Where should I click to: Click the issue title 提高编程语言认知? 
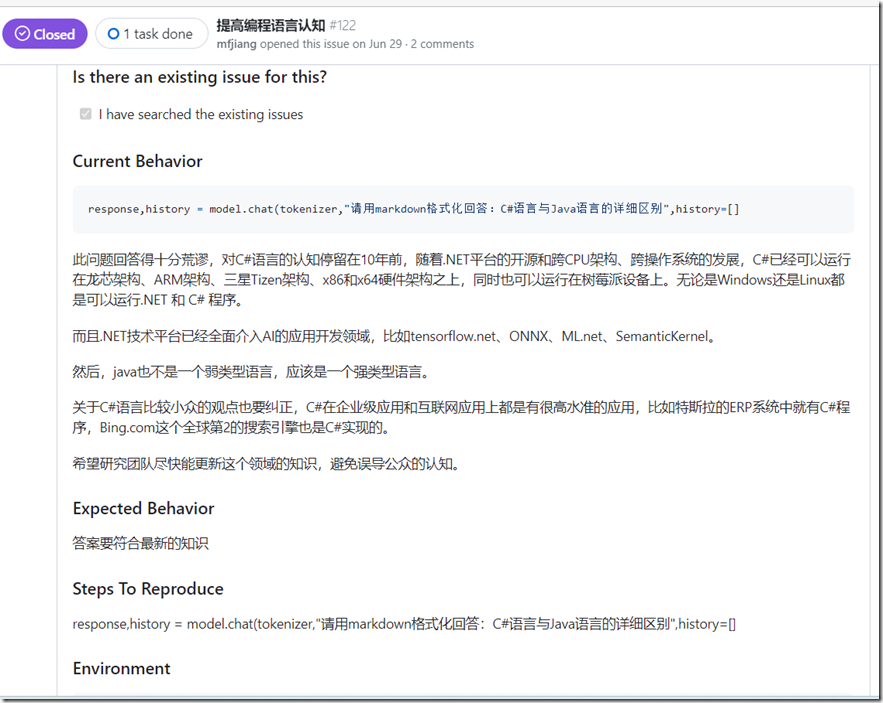click(271, 25)
